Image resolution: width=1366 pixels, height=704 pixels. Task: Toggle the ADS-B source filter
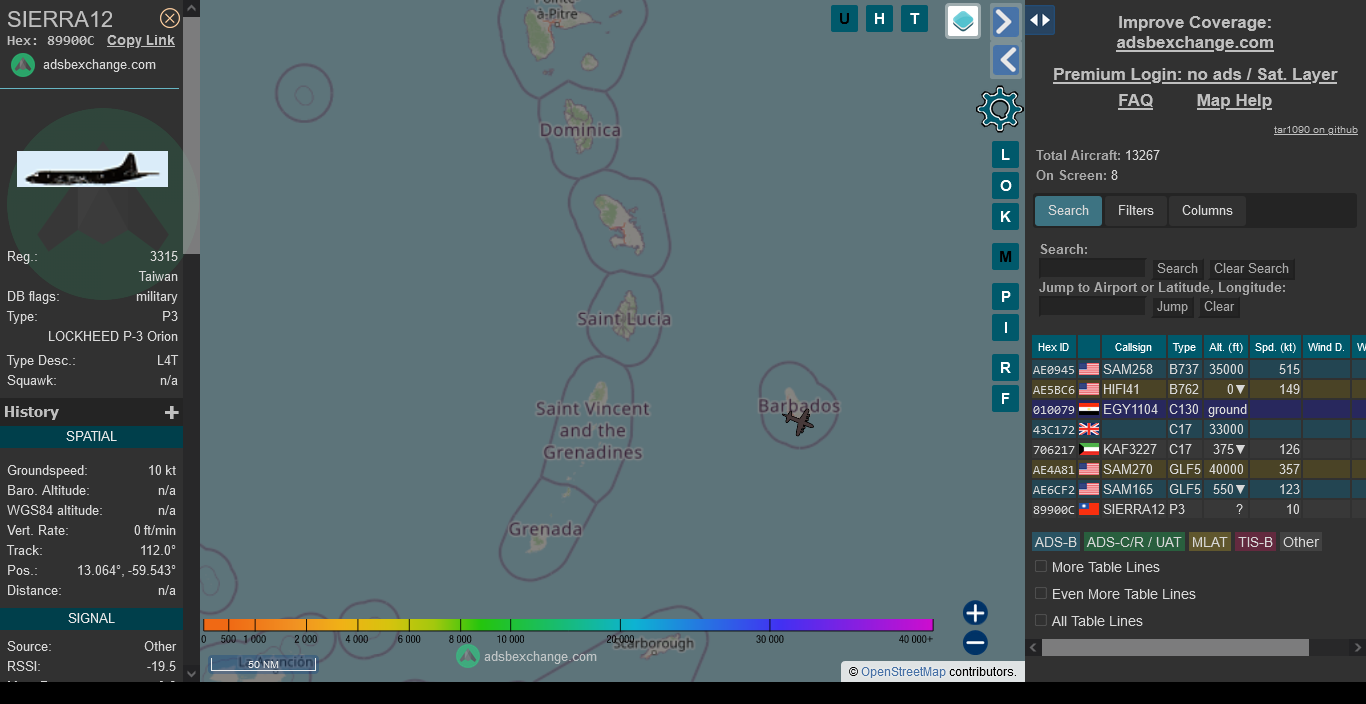pyautogui.click(x=1056, y=542)
